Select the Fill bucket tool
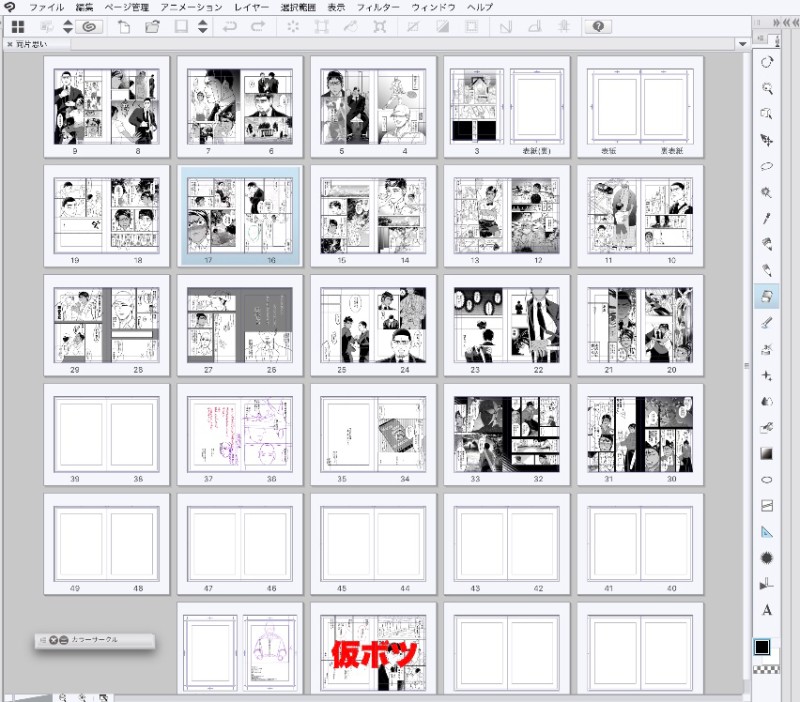The width and height of the screenshot is (800, 702). pyautogui.click(x=766, y=428)
